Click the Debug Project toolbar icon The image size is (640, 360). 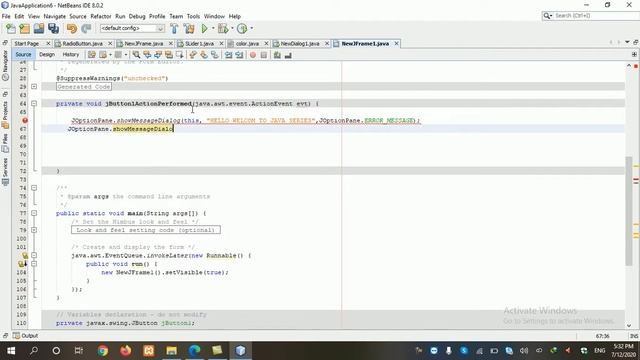coord(223,29)
